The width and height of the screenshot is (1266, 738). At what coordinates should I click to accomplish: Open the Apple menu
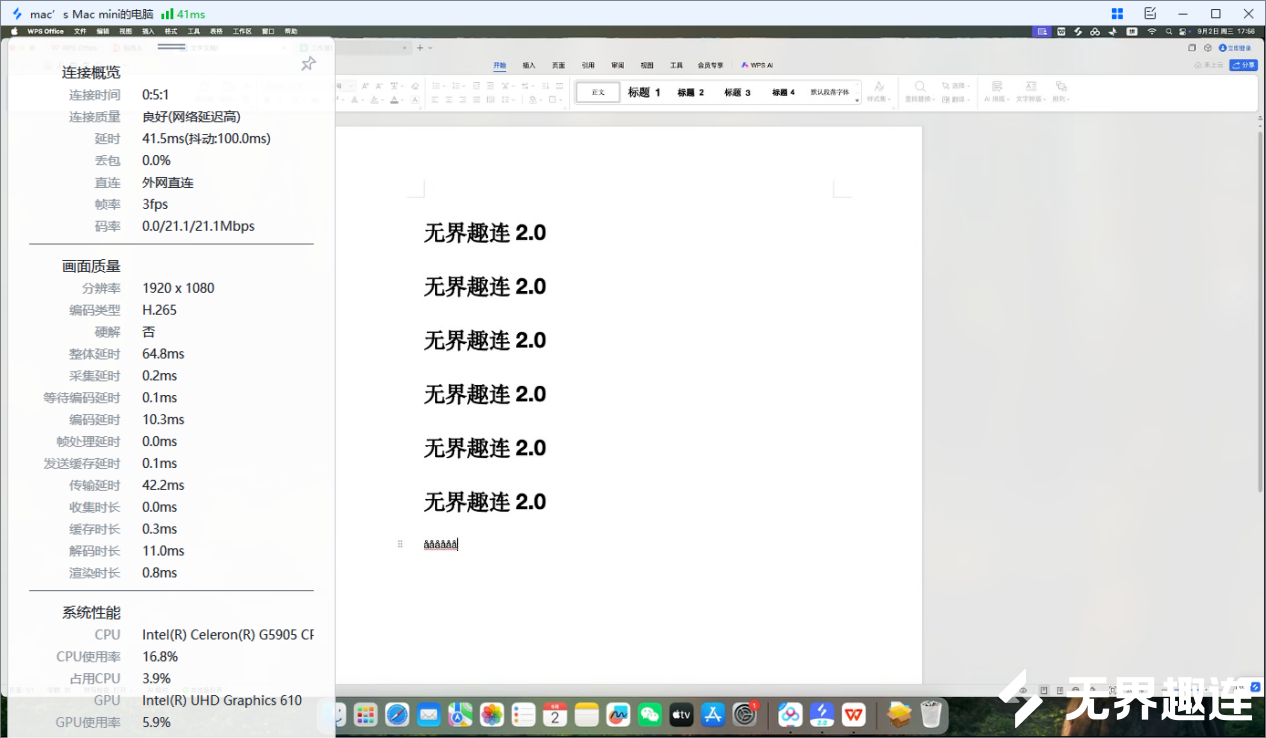[x=15, y=31]
